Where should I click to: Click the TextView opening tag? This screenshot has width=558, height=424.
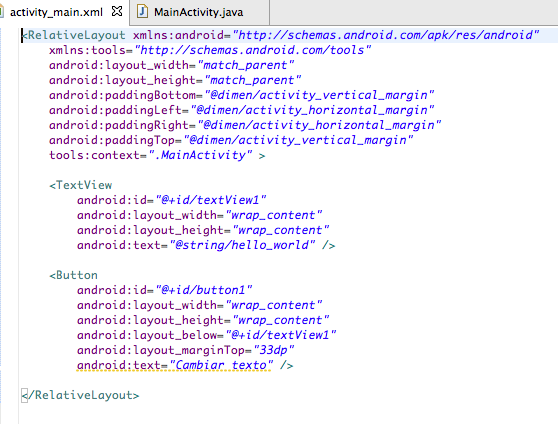pyautogui.click(x=81, y=185)
